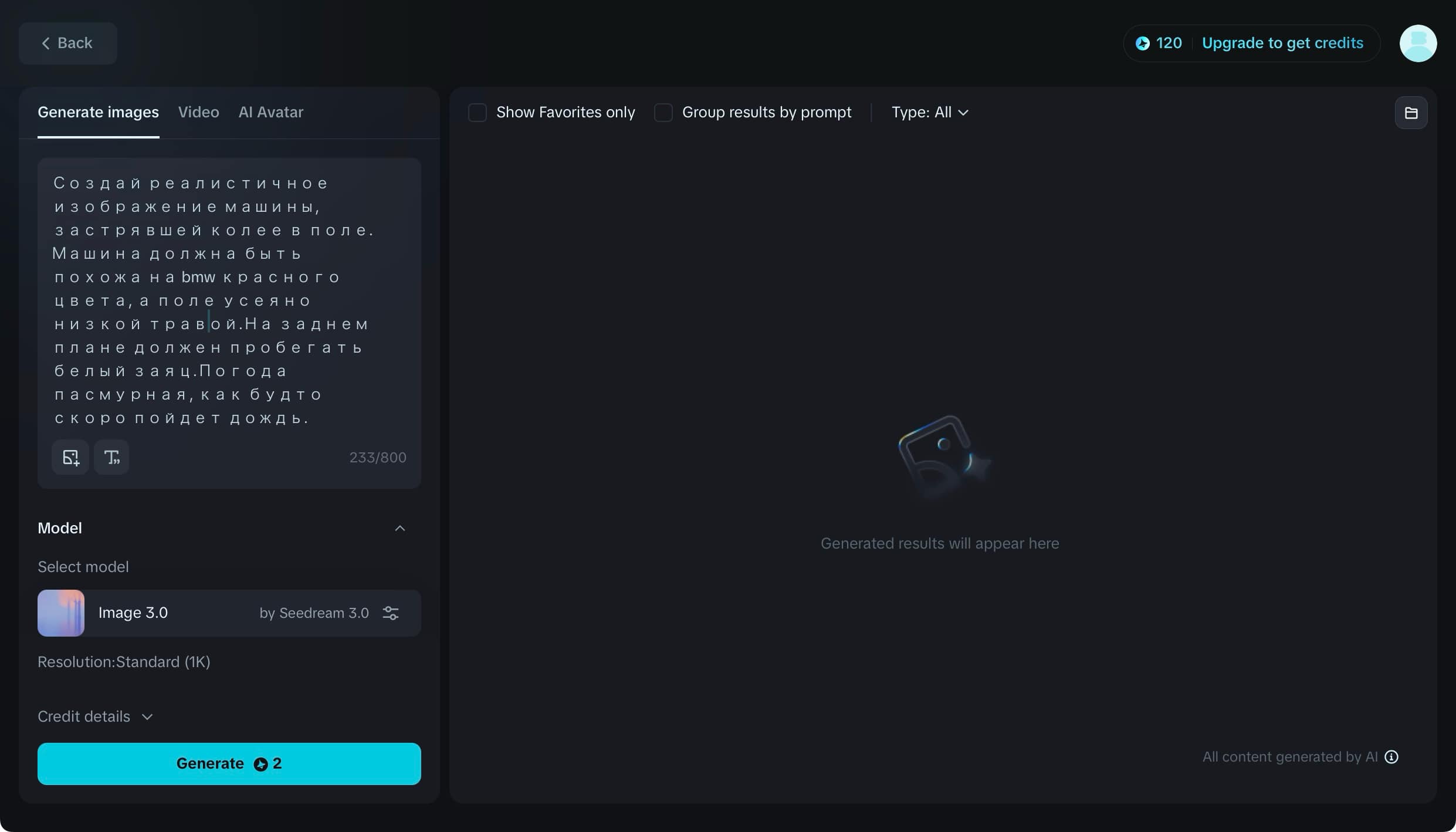Click the text style icon under prompt
Screen dimensions: 1456x832
(111, 457)
